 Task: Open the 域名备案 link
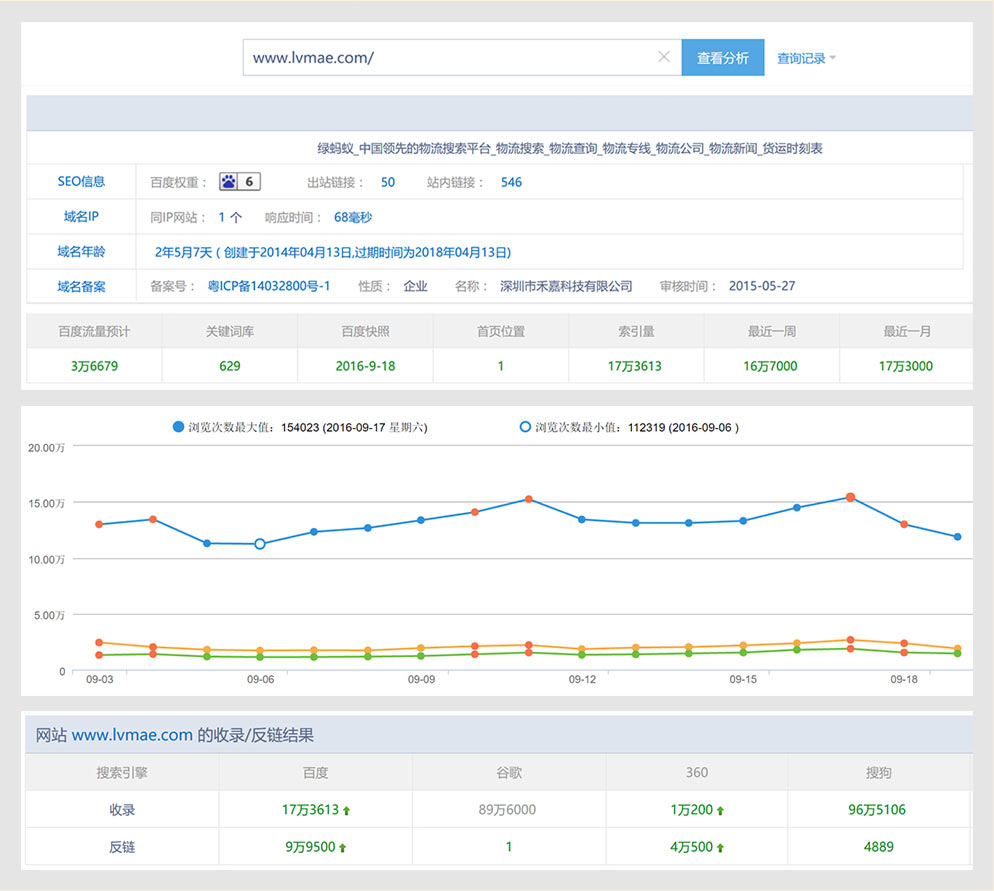pos(81,286)
